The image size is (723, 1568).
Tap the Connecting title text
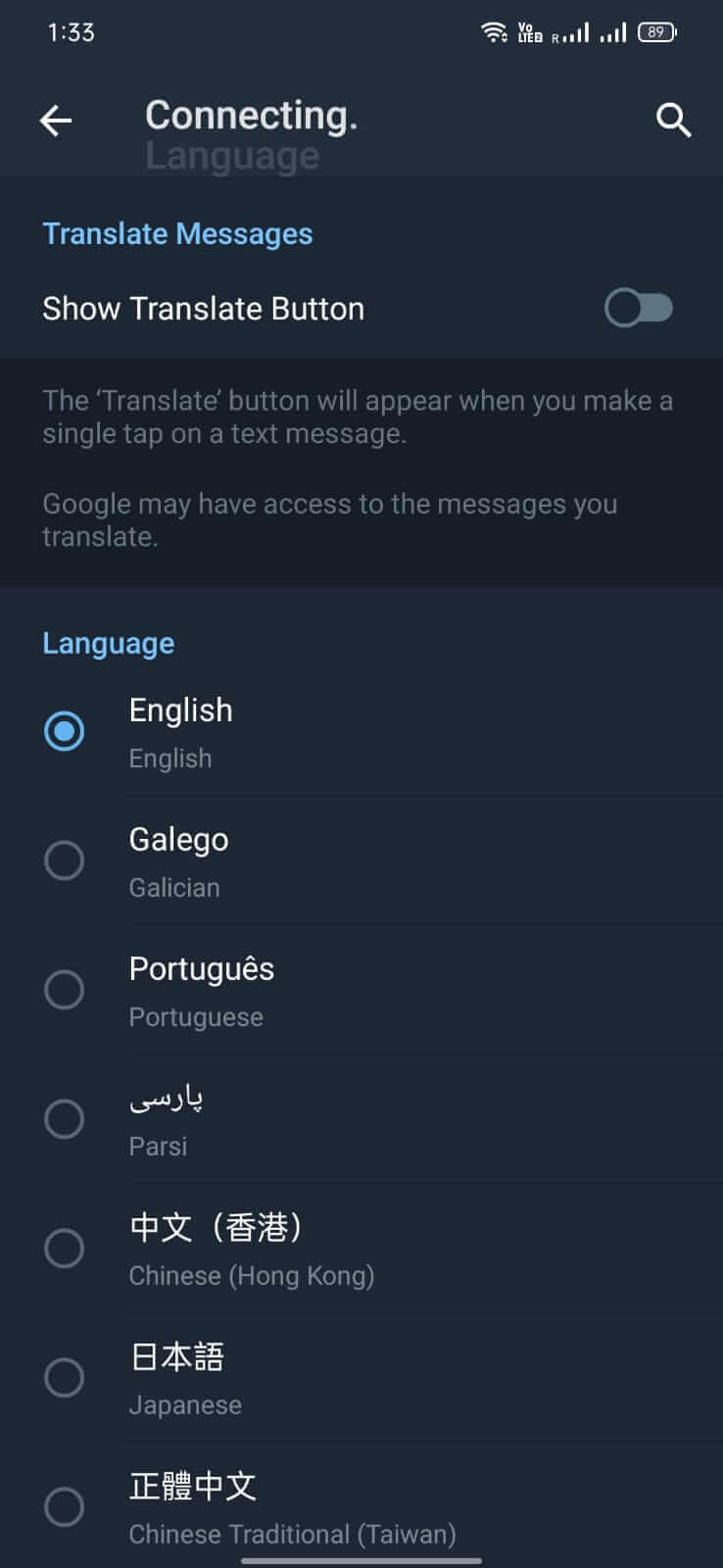pyautogui.click(x=250, y=115)
